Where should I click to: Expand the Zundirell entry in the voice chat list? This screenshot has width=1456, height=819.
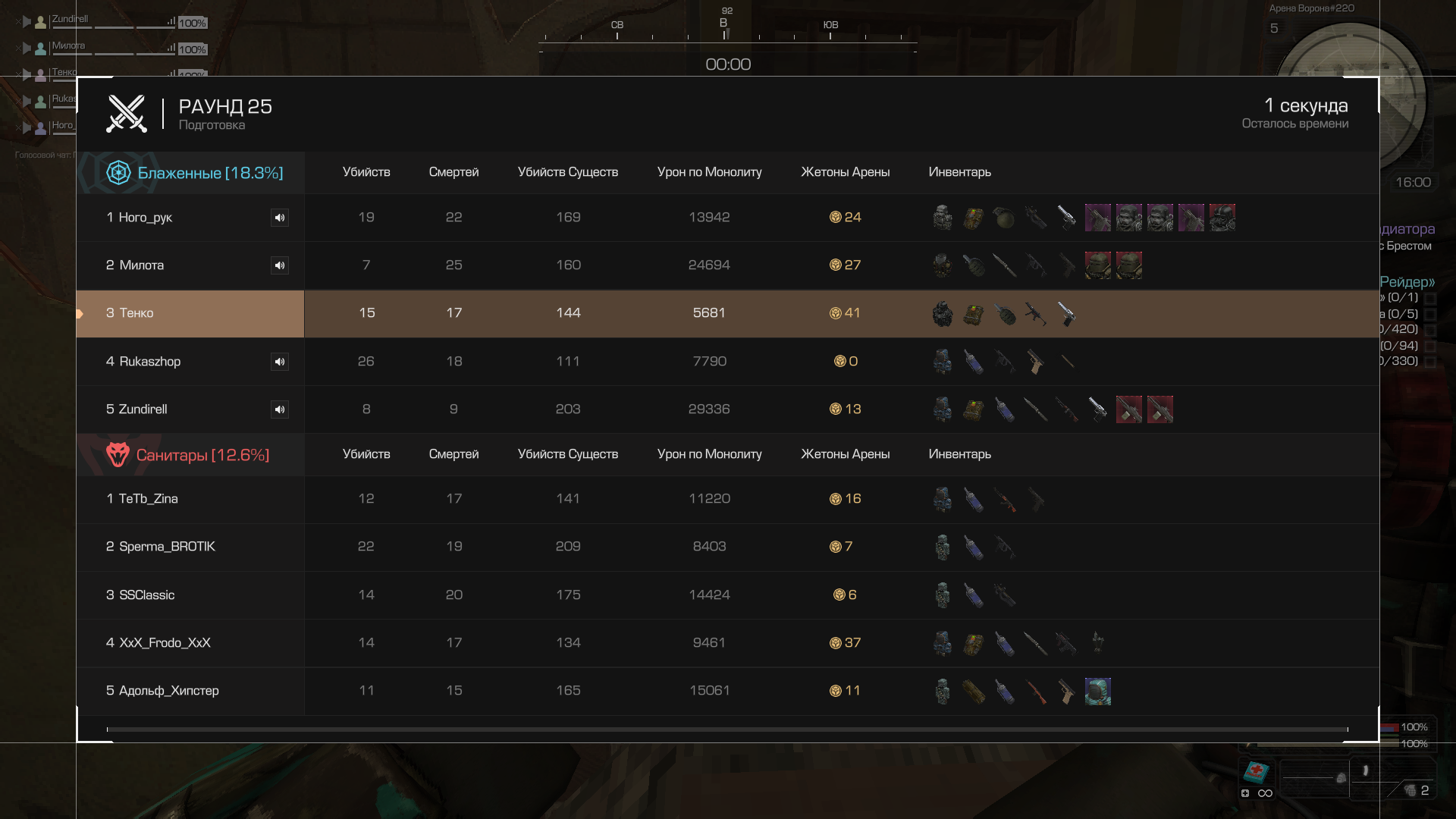(x=27, y=22)
